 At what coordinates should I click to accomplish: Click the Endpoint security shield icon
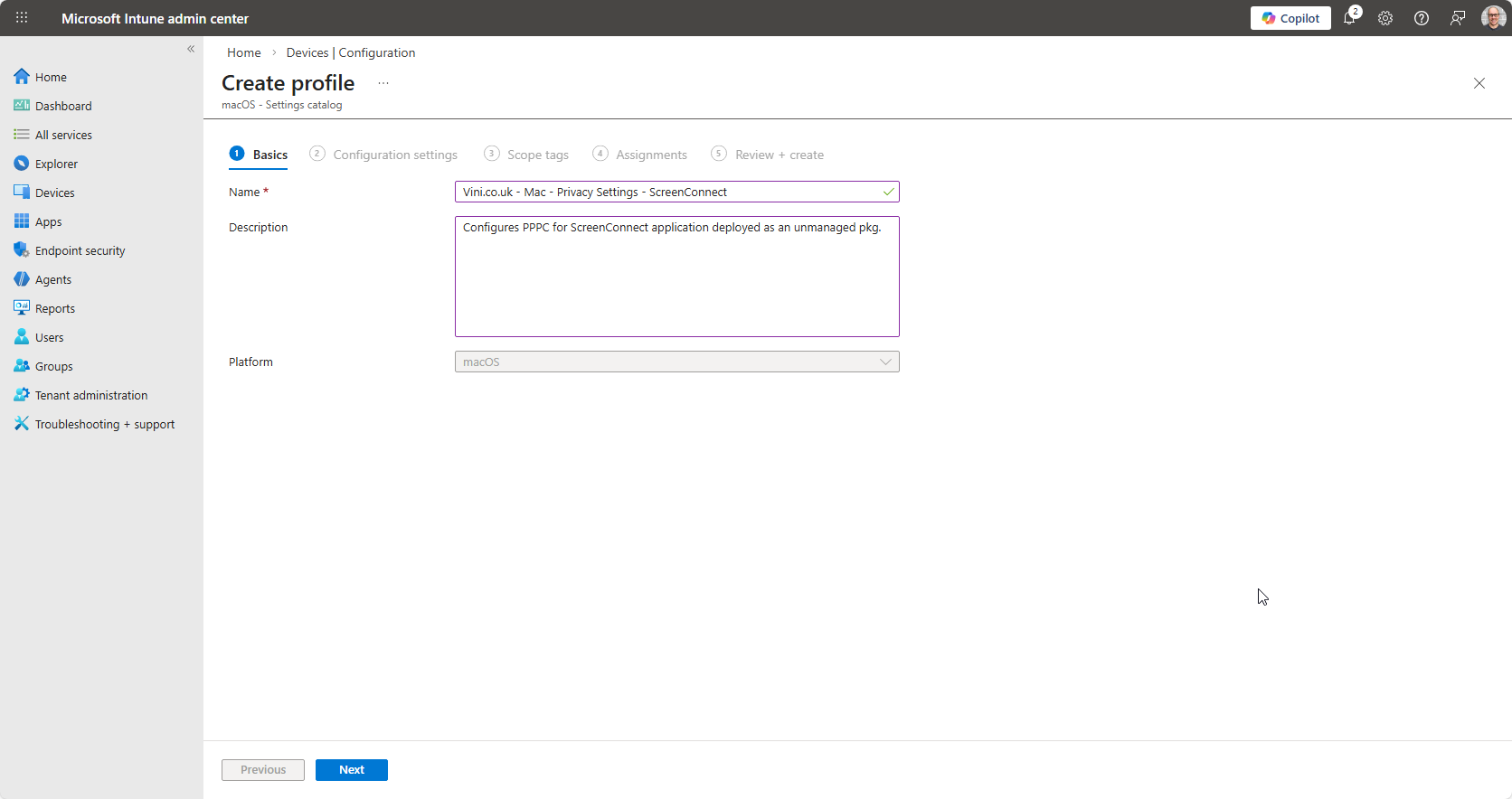[22, 250]
